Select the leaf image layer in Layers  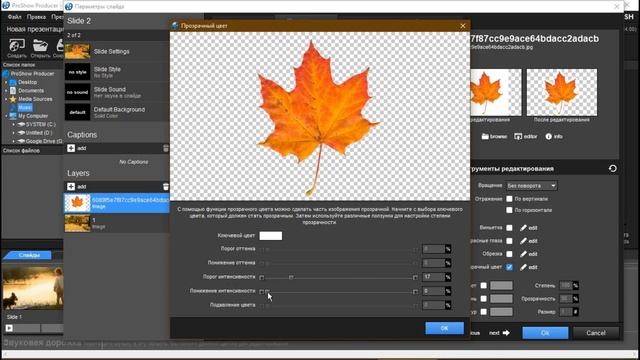(117, 203)
